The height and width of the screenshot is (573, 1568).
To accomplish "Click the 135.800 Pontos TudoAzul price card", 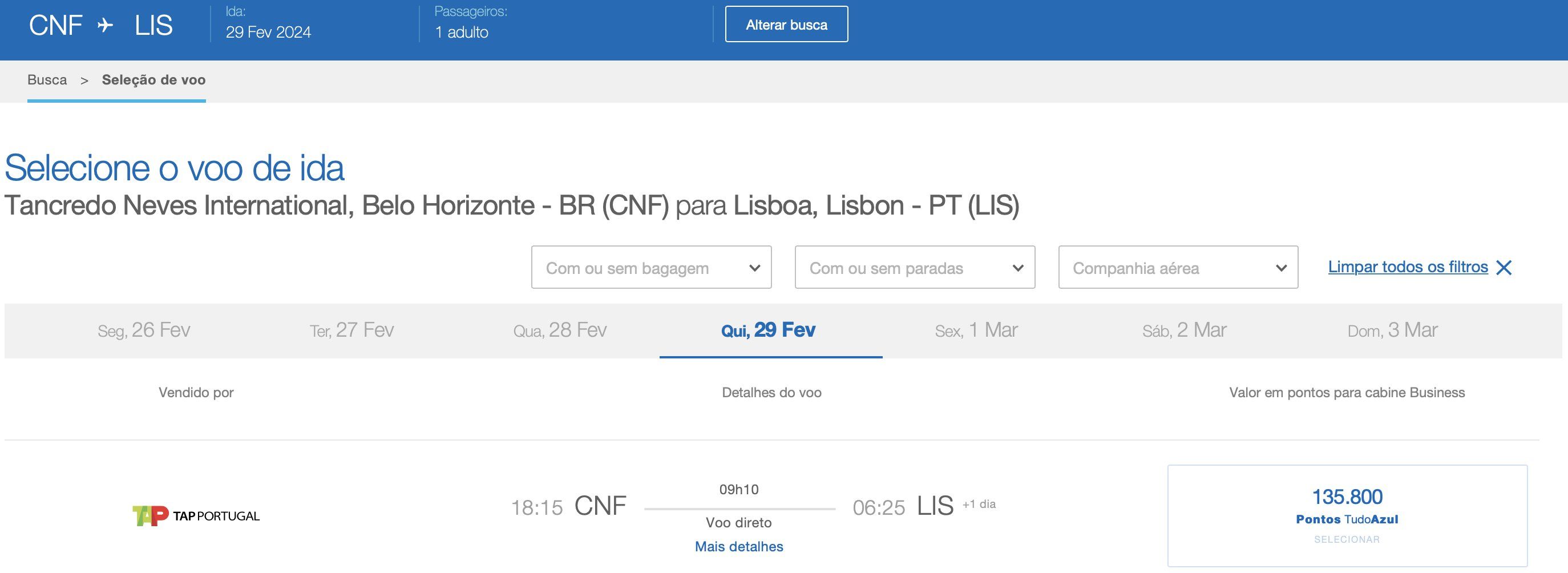I will point(1347,516).
